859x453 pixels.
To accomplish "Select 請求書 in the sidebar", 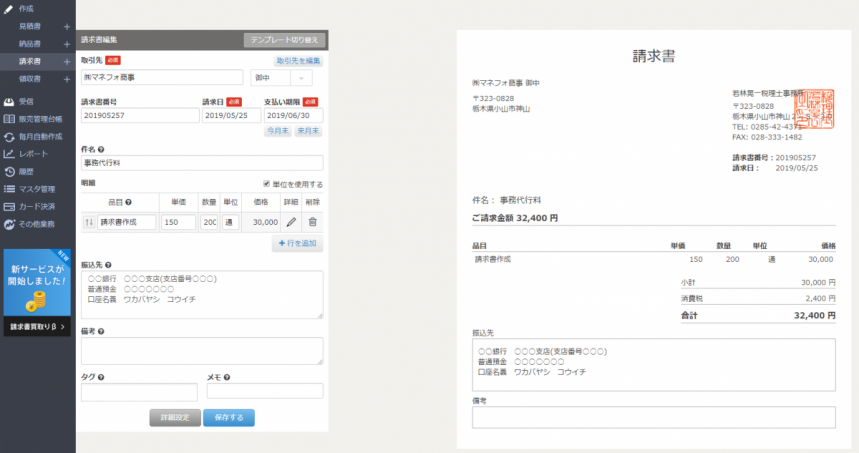I will [x=30, y=61].
